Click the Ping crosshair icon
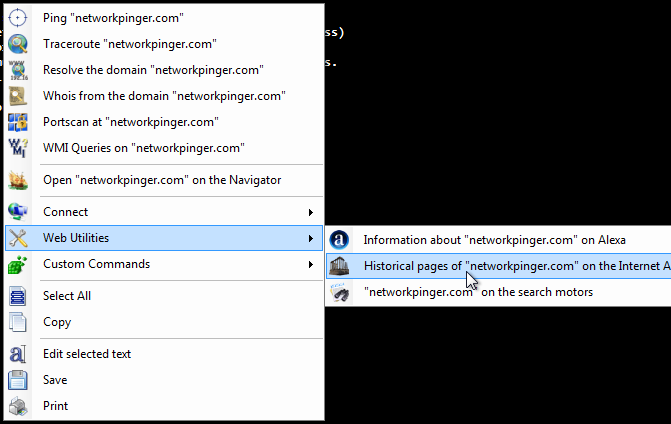The image size is (671, 424). (x=18, y=18)
